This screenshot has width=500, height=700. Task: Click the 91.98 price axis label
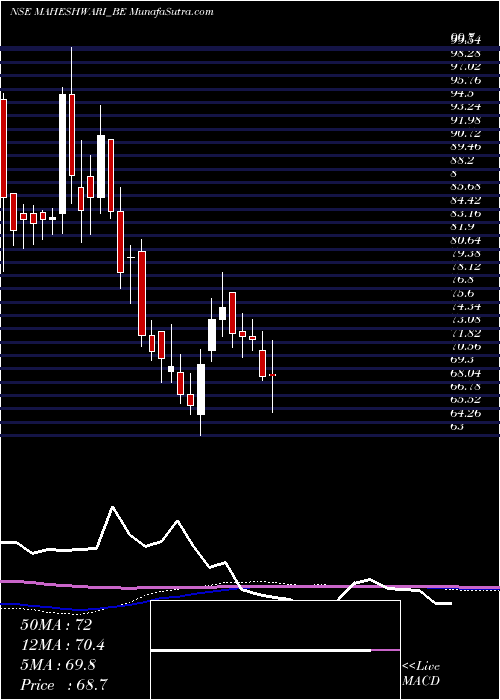pyautogui.click(x=466, y=120)
